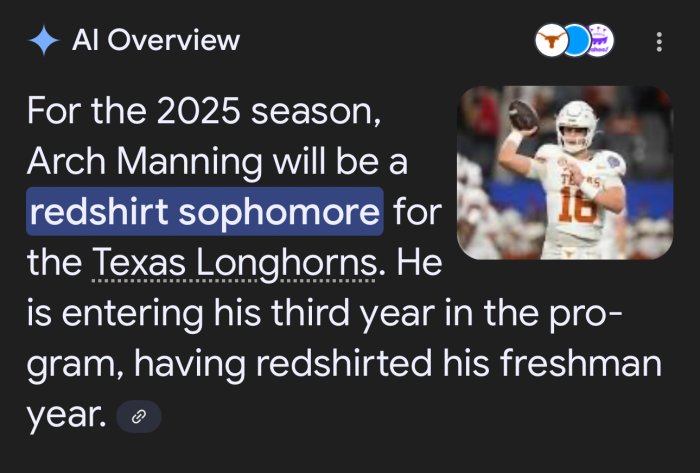Open the Arch Manning photo thumbnail
Viewport: 700px width, 473px height.
(565, 173)
